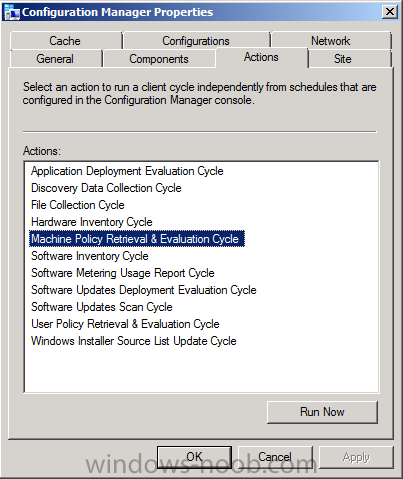Select Software Inventory Cycle

click(90, 256)
